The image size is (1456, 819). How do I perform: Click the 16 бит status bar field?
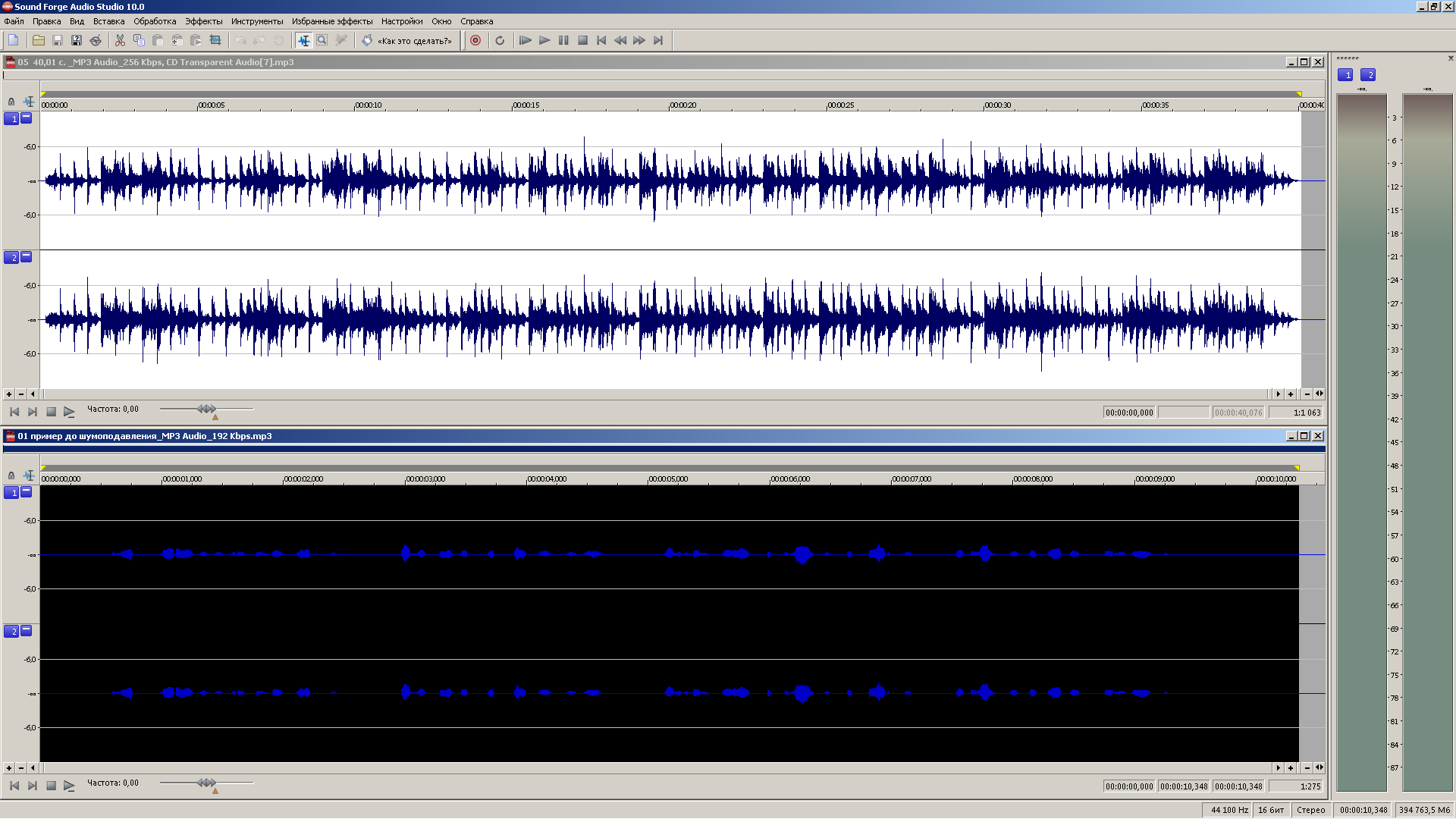1271,810
